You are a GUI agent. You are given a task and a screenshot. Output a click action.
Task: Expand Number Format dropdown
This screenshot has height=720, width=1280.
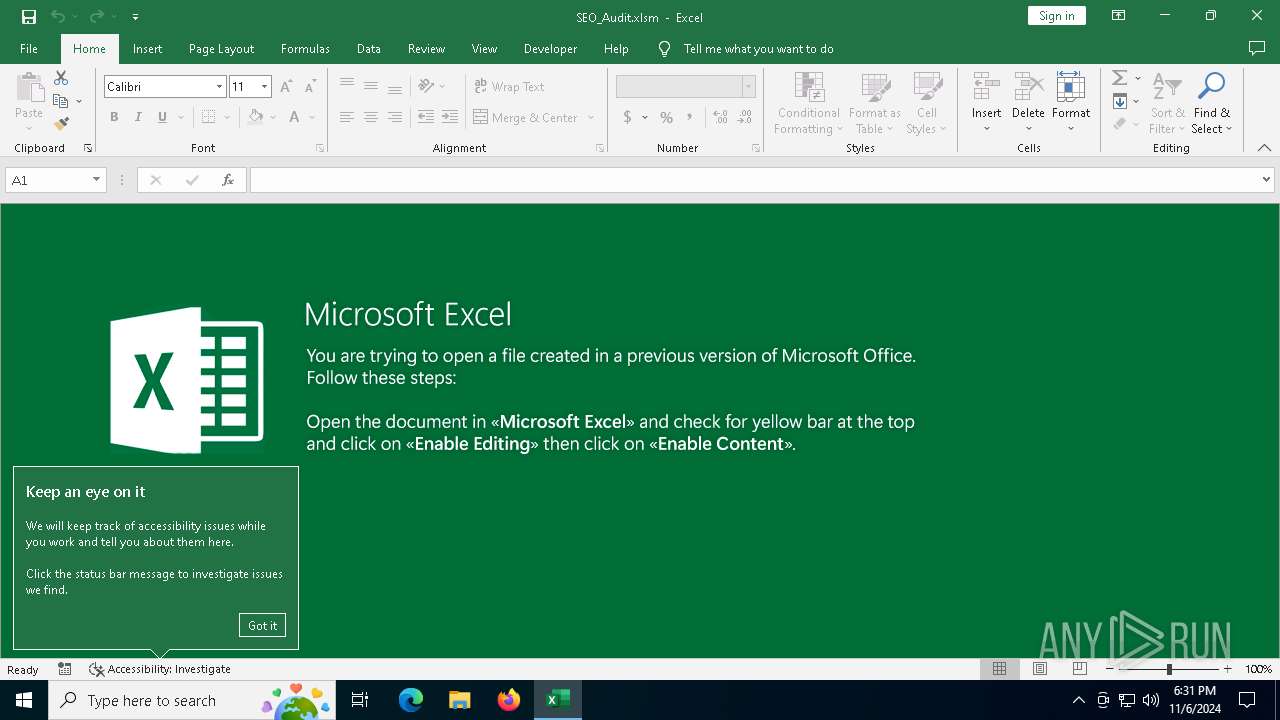748,87
